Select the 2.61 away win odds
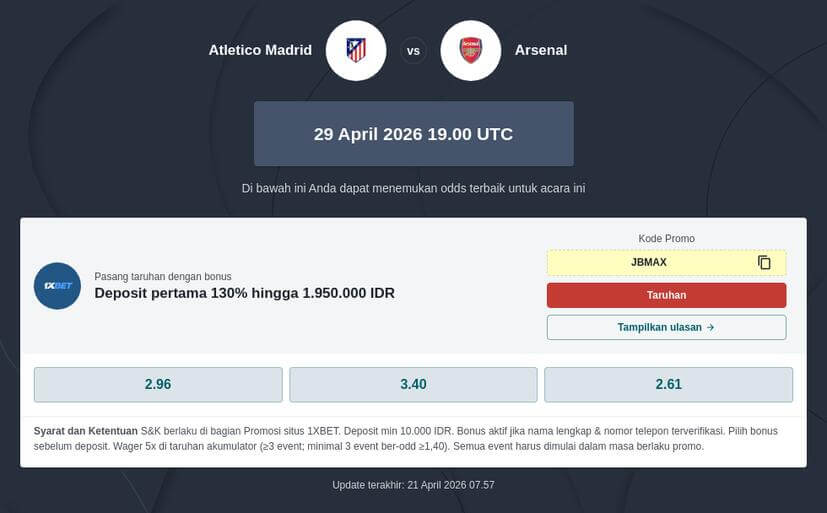The height and width of the screenshot is (513, 827). [x=668, y=384]
